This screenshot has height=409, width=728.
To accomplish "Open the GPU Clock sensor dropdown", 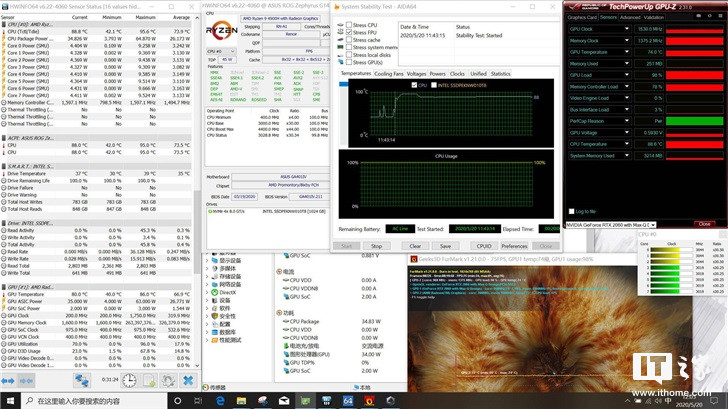I will point(626,30).
